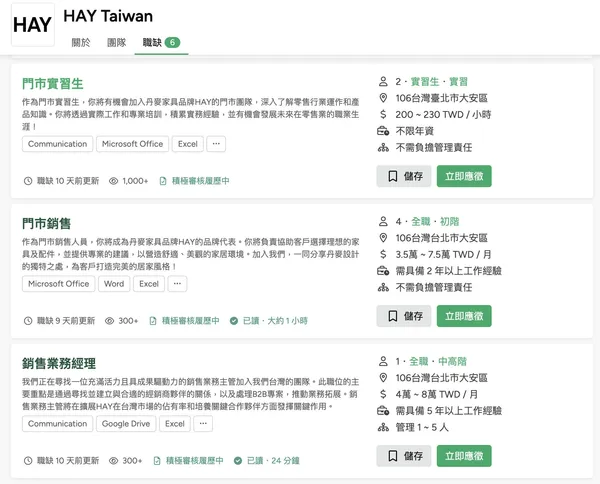Viewport: 600px width, 484px height.
Task: Open the 門市銷售 job title
Action: (46, 223)
